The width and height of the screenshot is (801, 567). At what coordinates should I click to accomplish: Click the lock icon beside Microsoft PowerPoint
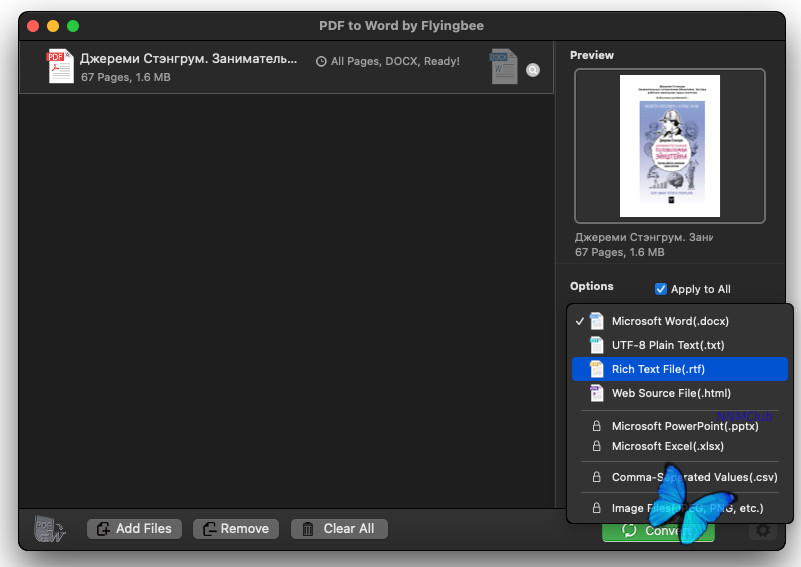596,426
